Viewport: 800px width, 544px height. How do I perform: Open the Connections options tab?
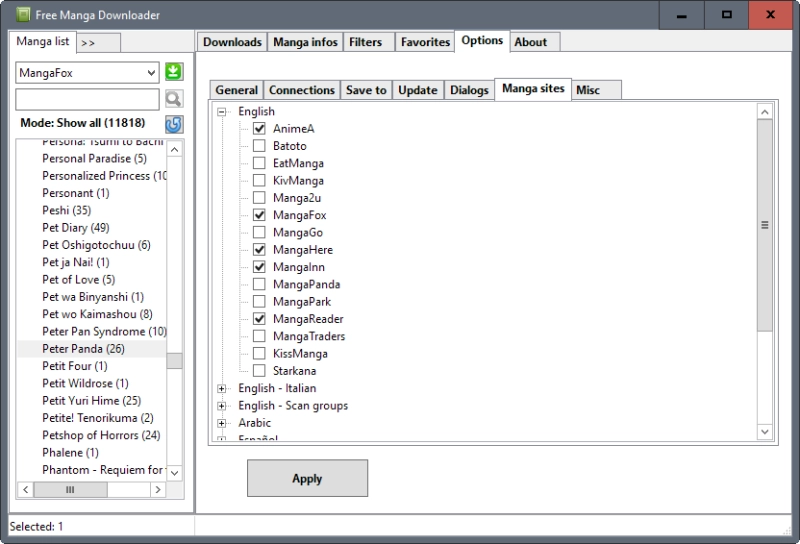[x=302, y=90]
